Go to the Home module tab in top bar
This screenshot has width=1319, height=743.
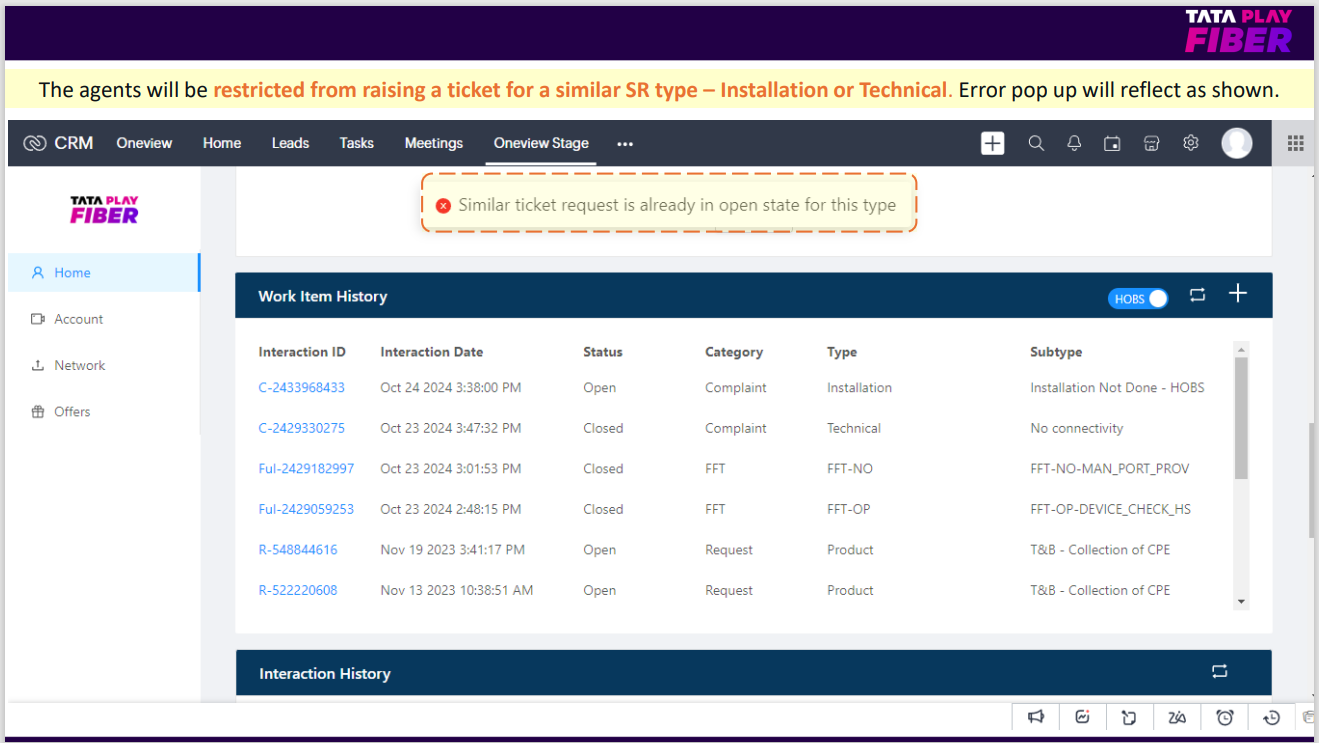pos(222,143)
